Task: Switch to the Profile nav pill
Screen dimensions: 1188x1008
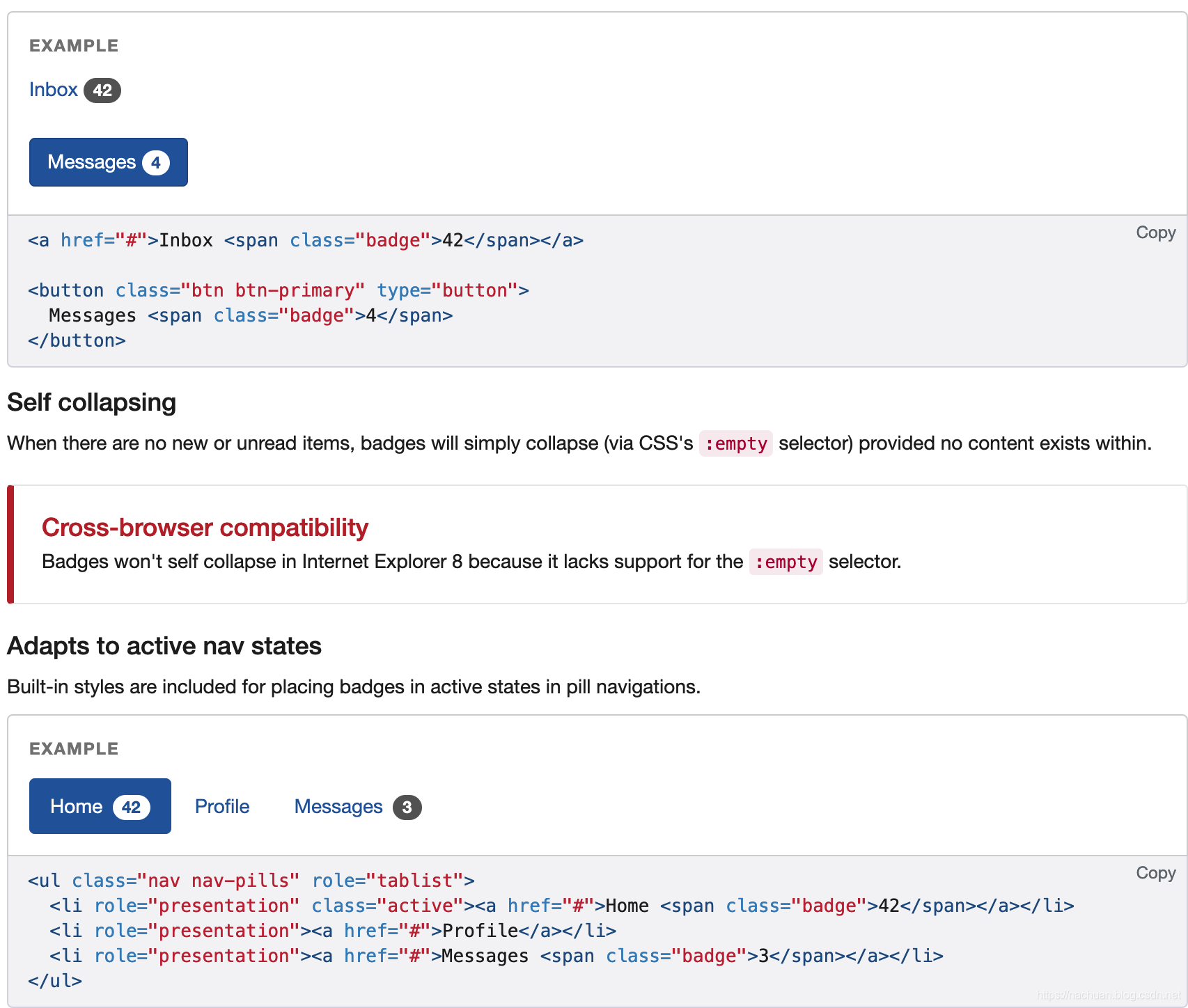Action: click(222, 806)
